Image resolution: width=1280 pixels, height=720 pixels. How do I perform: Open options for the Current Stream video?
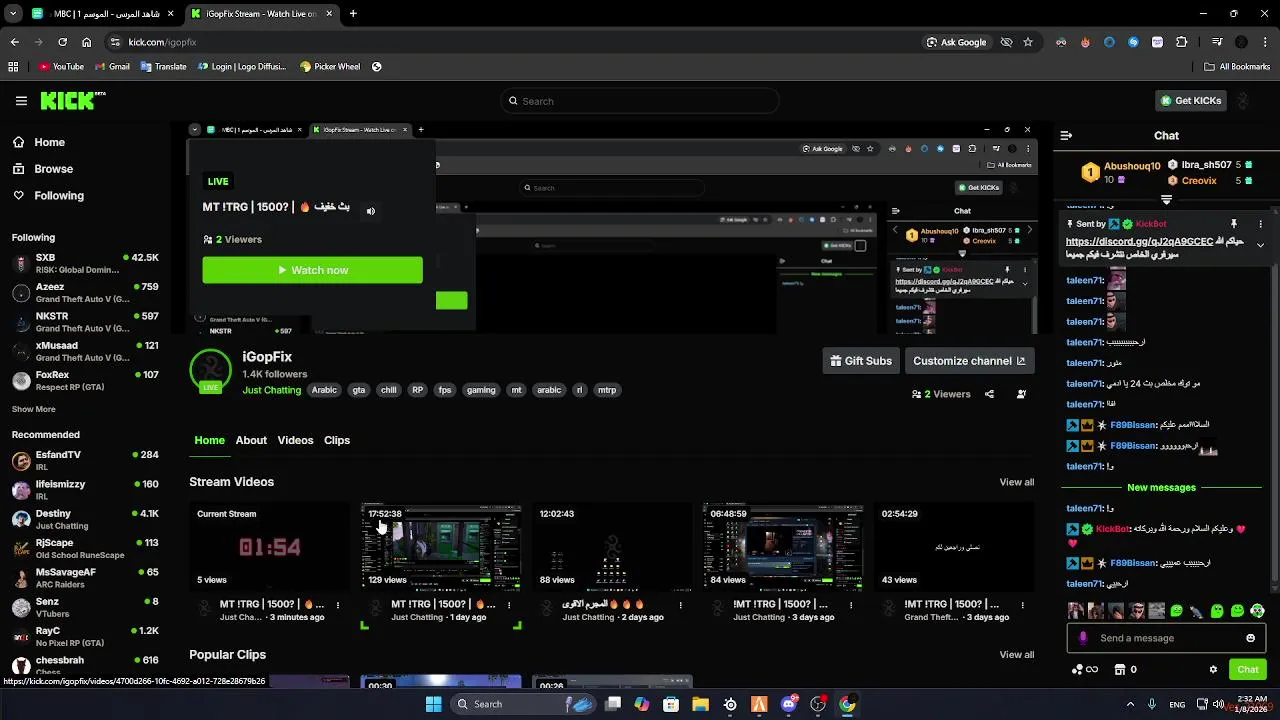[337, 605]
